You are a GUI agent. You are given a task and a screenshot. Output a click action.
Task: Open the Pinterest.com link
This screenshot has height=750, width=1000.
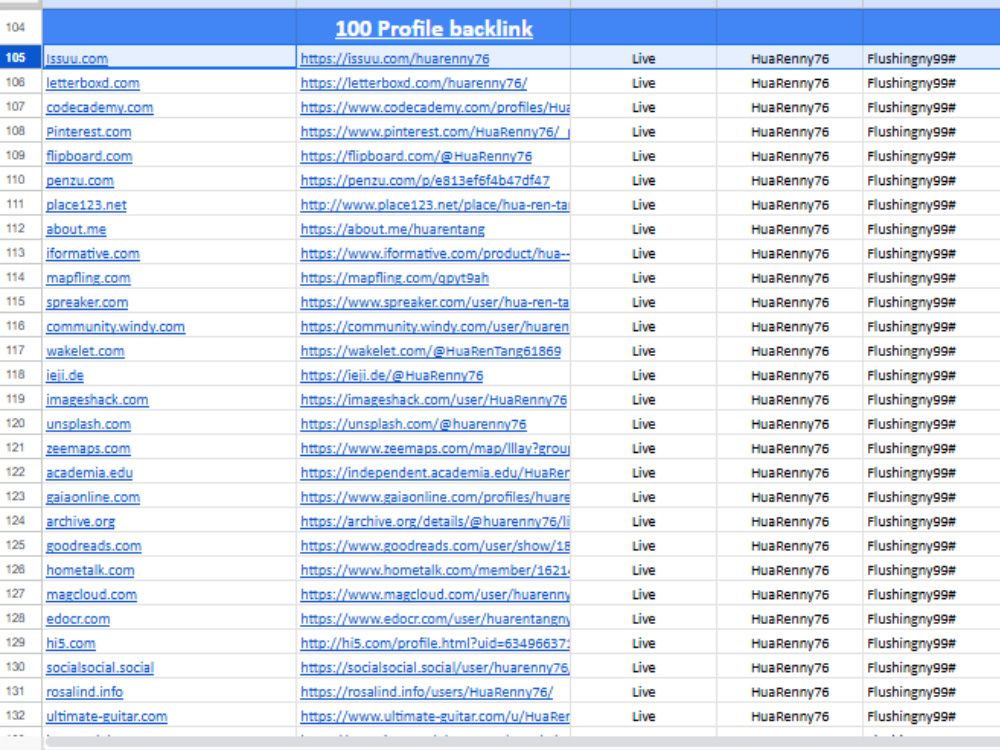tap(89, 132)
